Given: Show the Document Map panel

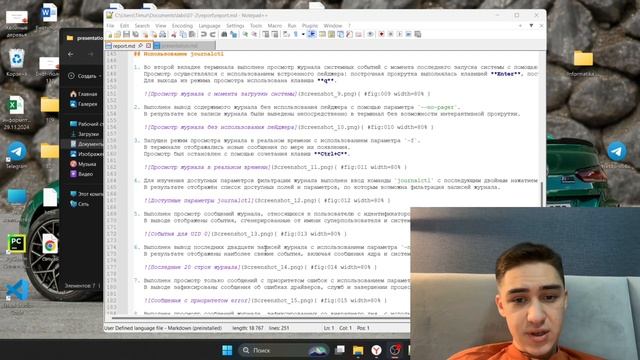Looking at the screenshot, I should click(x=331, y=34).
